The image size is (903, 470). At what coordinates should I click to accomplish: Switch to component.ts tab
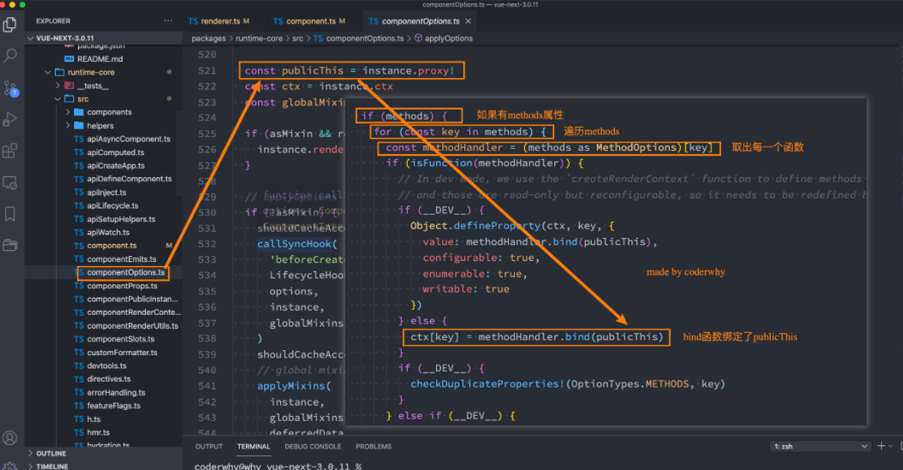(309, 21)
